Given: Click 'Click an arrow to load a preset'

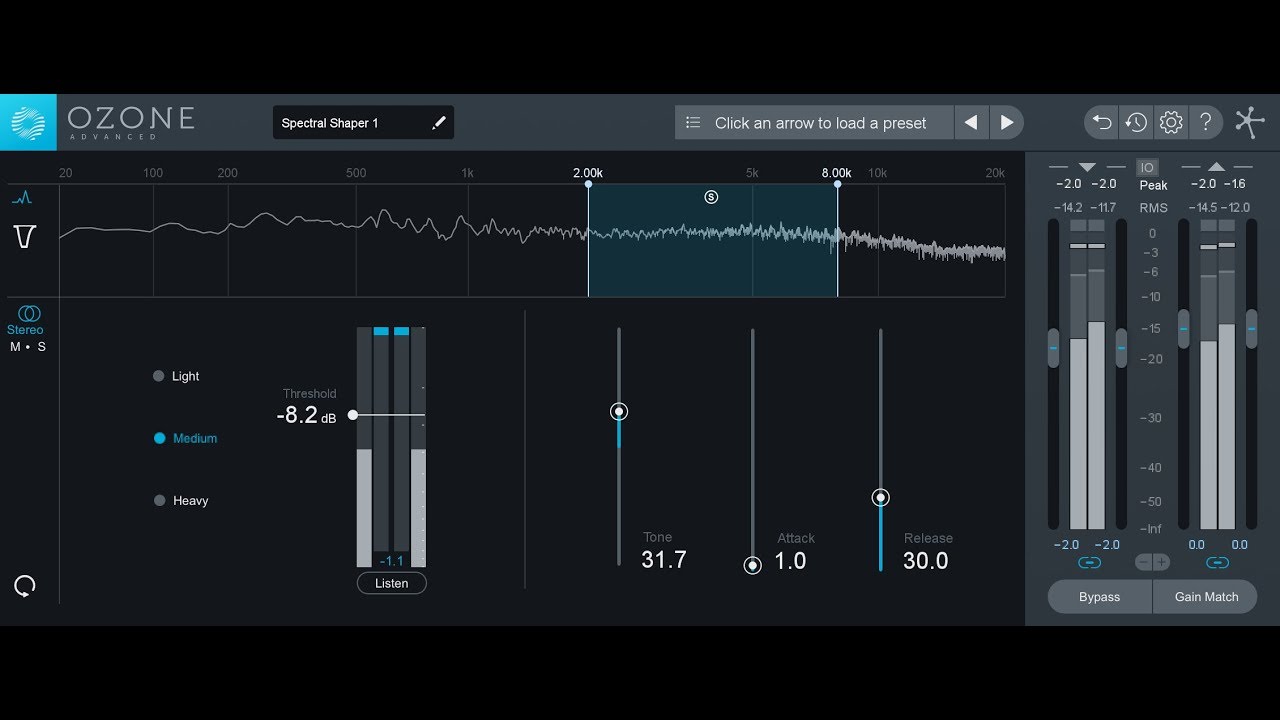Looking at the screenshot, I should (820, 123).
